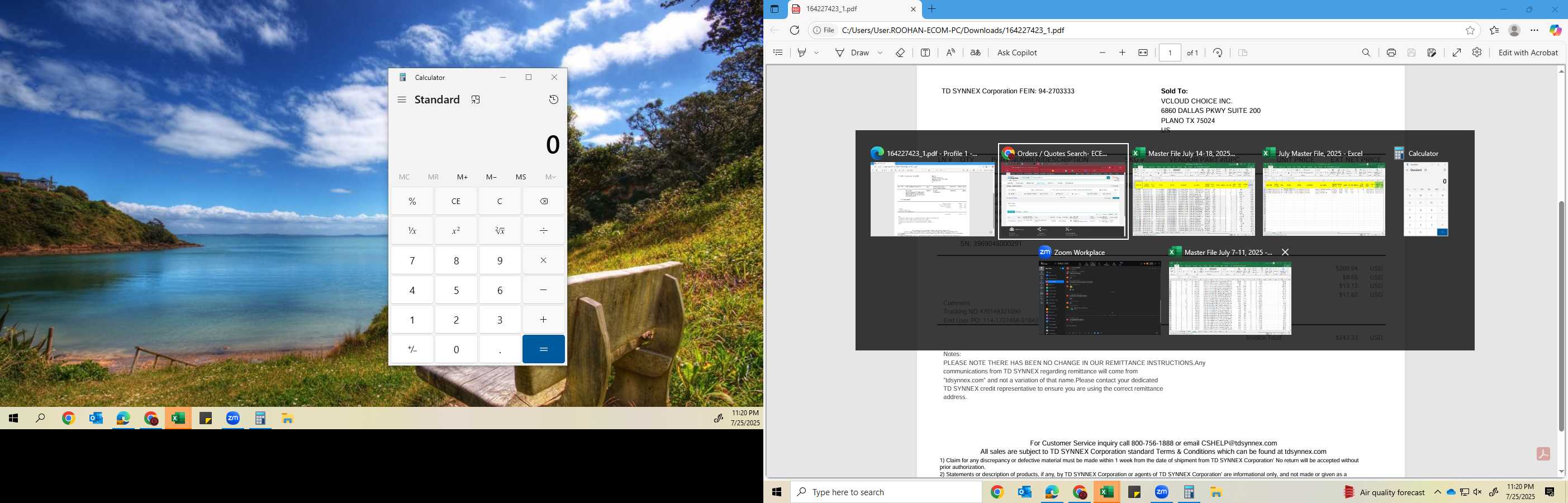Viewport: 1568px width, 503px height.
Task: Click the Calculator backspace key
Action: click(544, 201)
